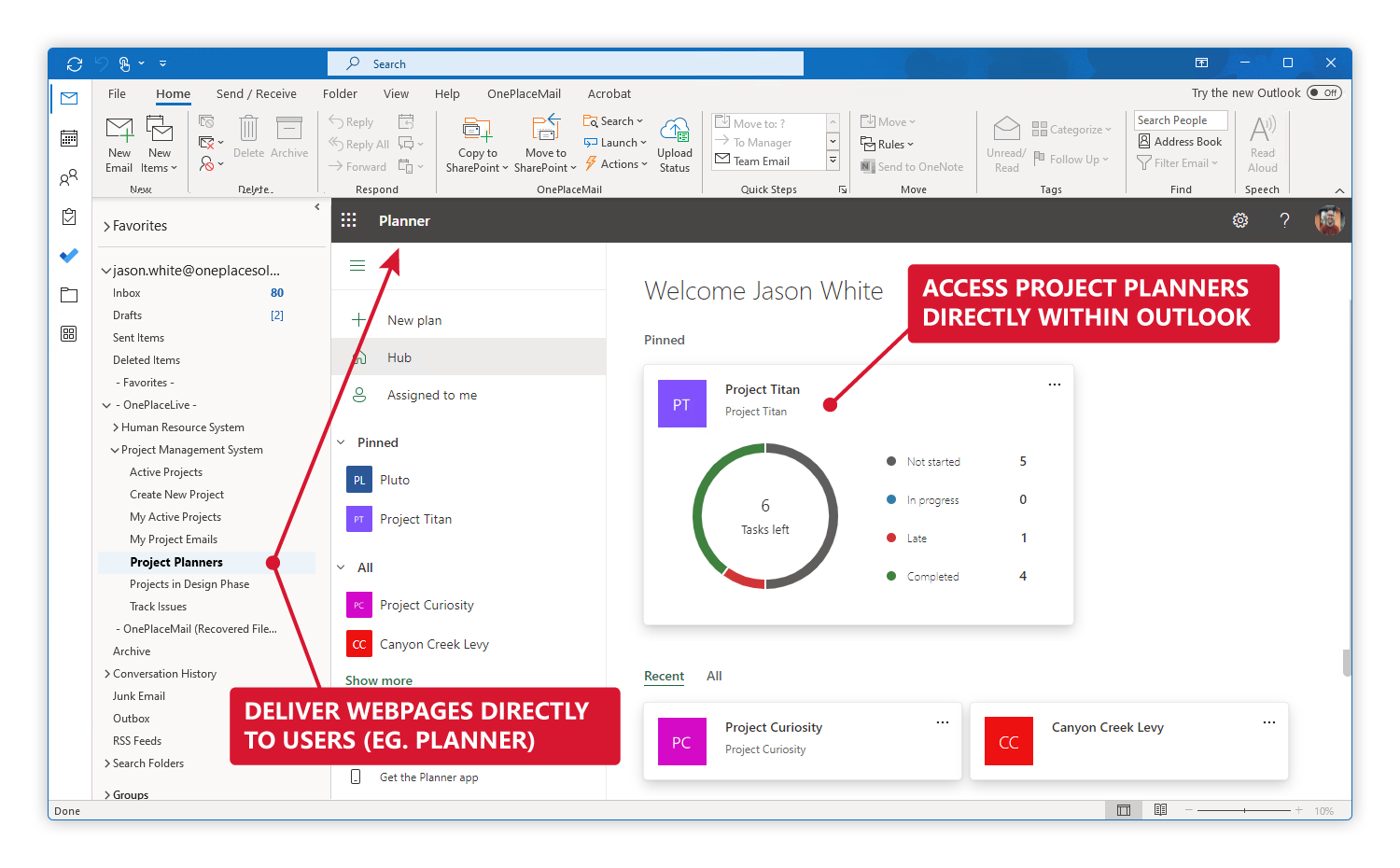Open the Tasks clipboard icon in sidebar
Viewport: 1400px width, 868px height.
69,217
